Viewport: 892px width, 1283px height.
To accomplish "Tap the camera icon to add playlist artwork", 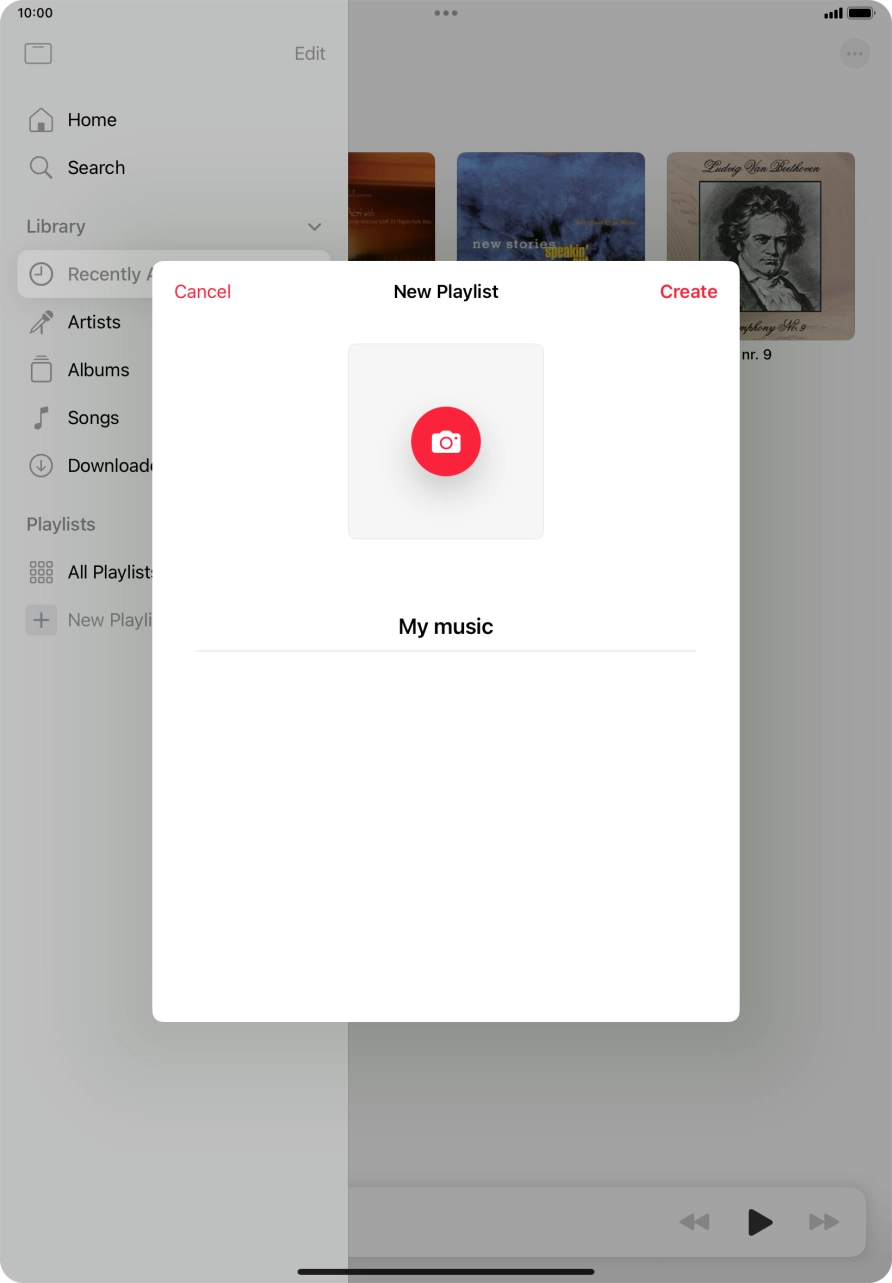I will tap(446, 441).
